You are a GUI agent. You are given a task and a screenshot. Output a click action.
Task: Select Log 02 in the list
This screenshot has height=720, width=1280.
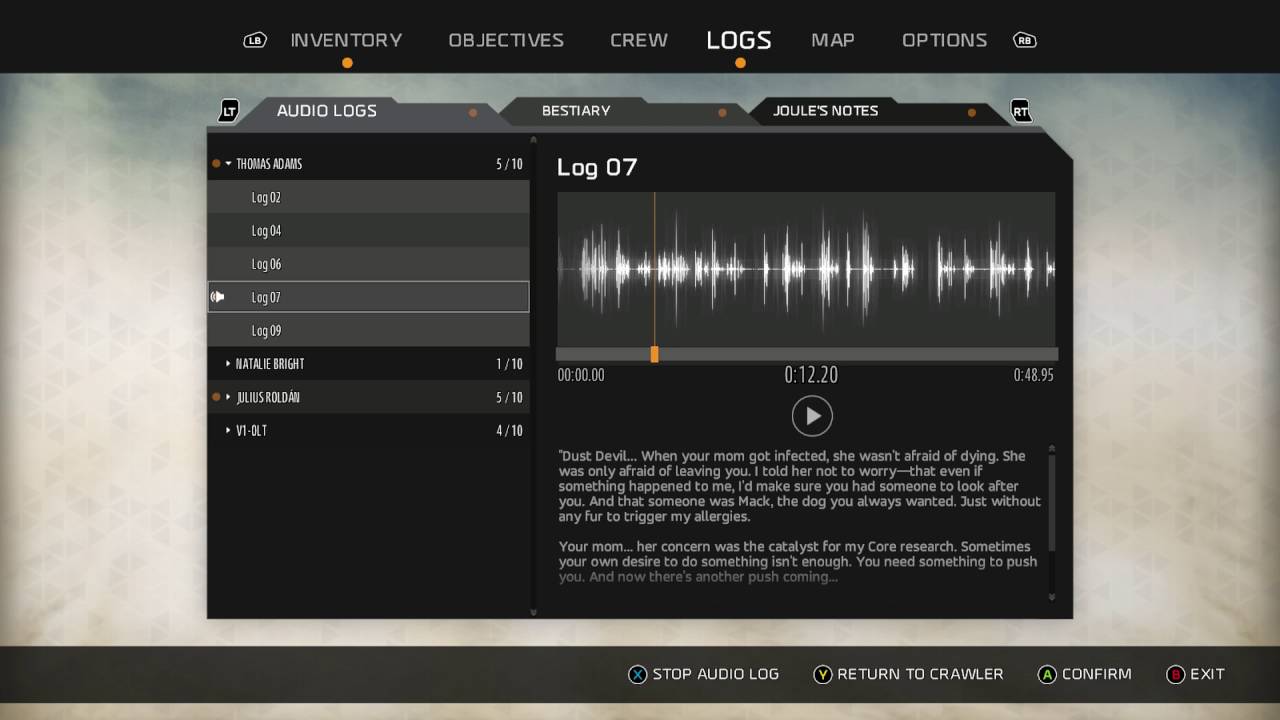(x=368, y=197)
